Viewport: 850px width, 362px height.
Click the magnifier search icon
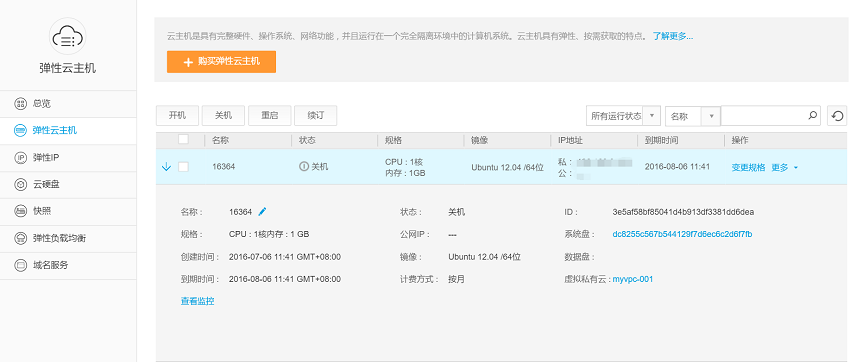coord(812,115)
